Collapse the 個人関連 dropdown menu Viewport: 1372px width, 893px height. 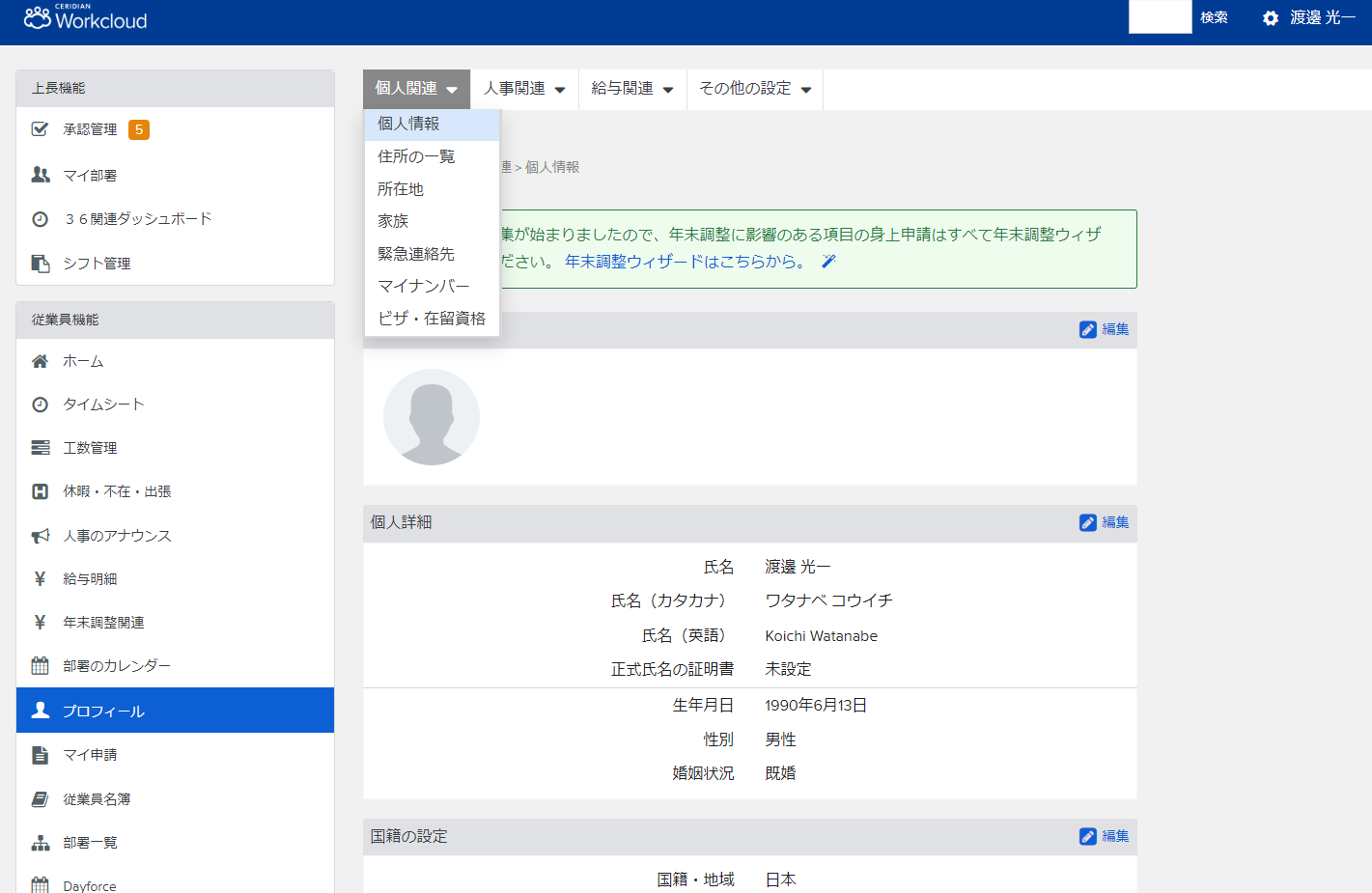coord(416,89)
